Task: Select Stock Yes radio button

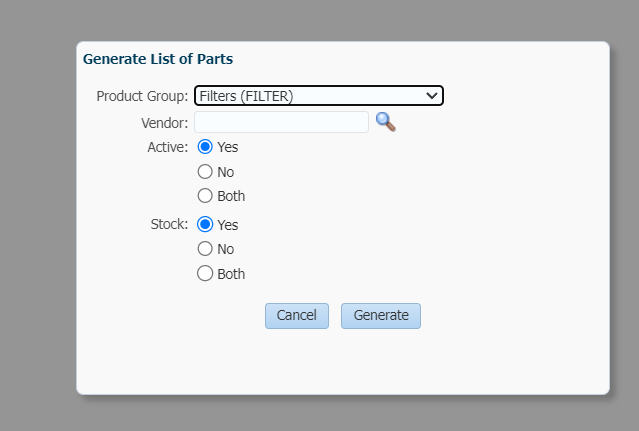Action: pyautogui.click(x=205, y=224)
